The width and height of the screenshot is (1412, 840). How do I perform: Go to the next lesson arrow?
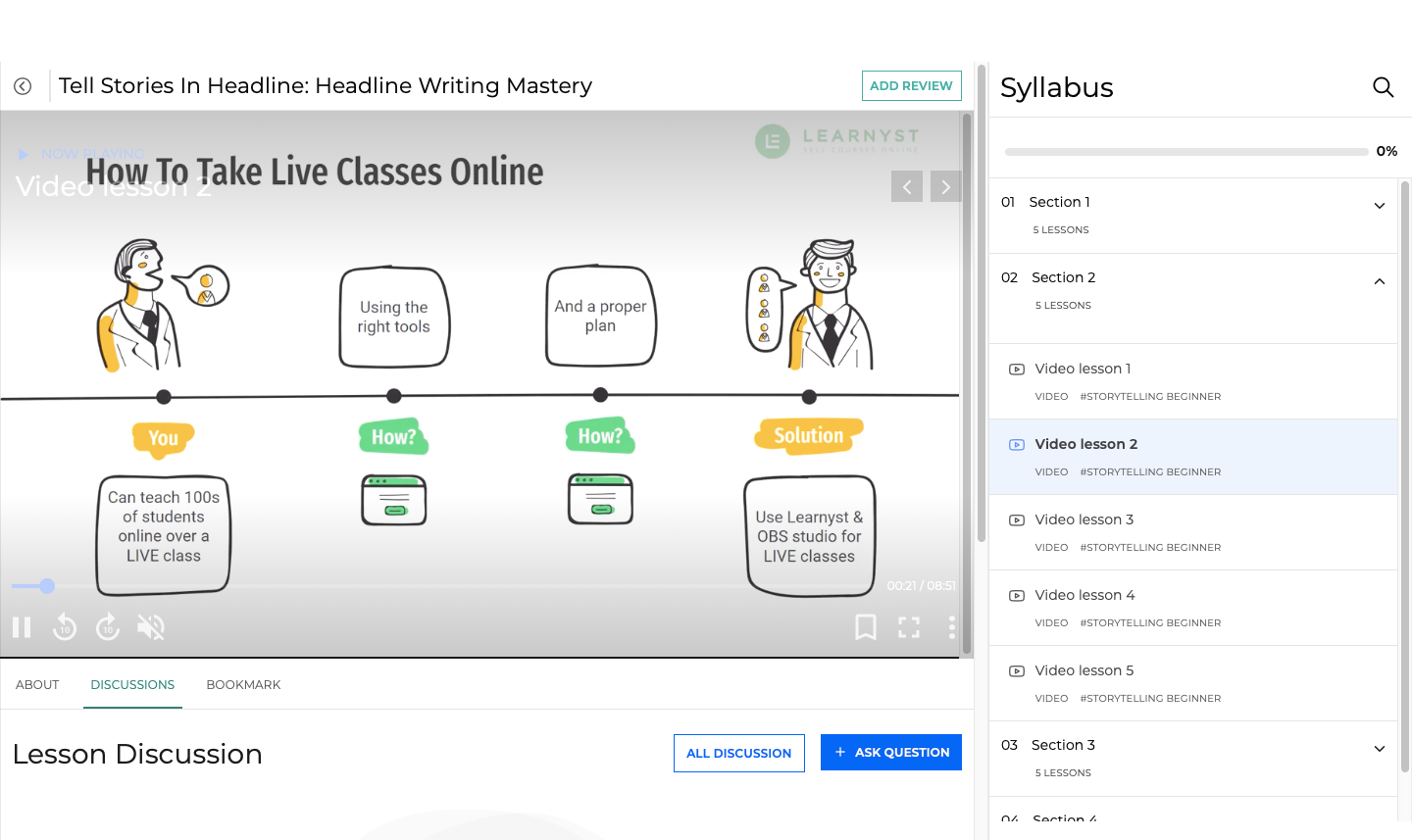945,186
